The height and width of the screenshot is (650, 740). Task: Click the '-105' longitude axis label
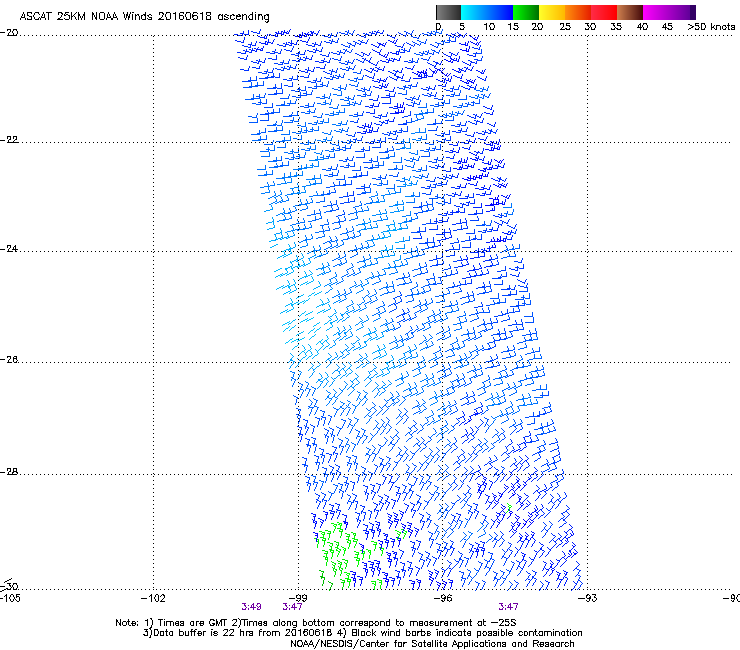(10, 599)
